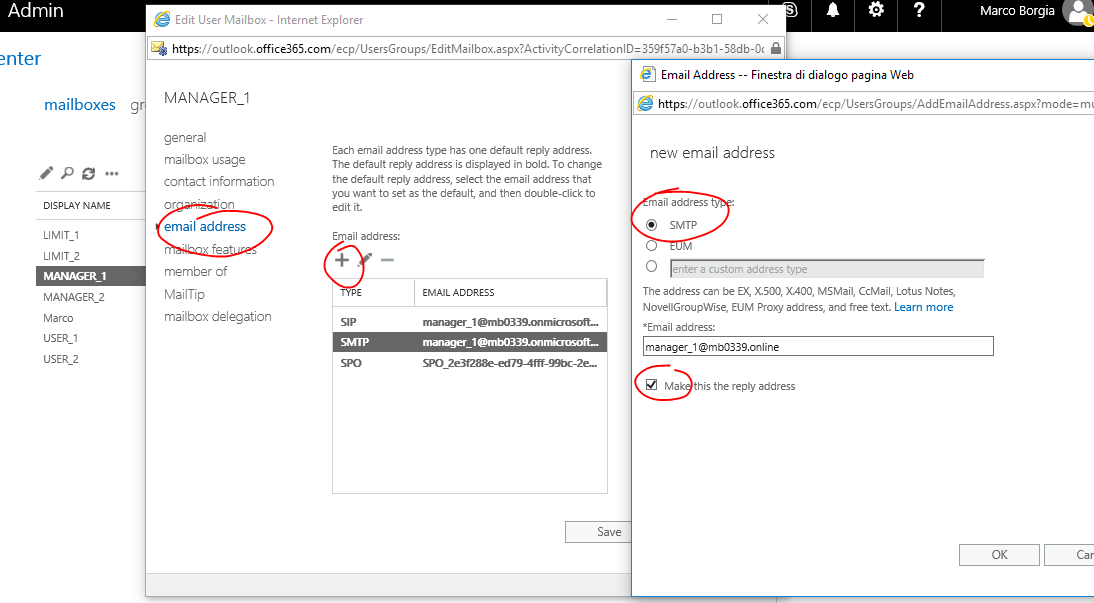The image size is (1094, 603).
Task: Click OK in the new email address dialog
Action: tap(999, 555)
